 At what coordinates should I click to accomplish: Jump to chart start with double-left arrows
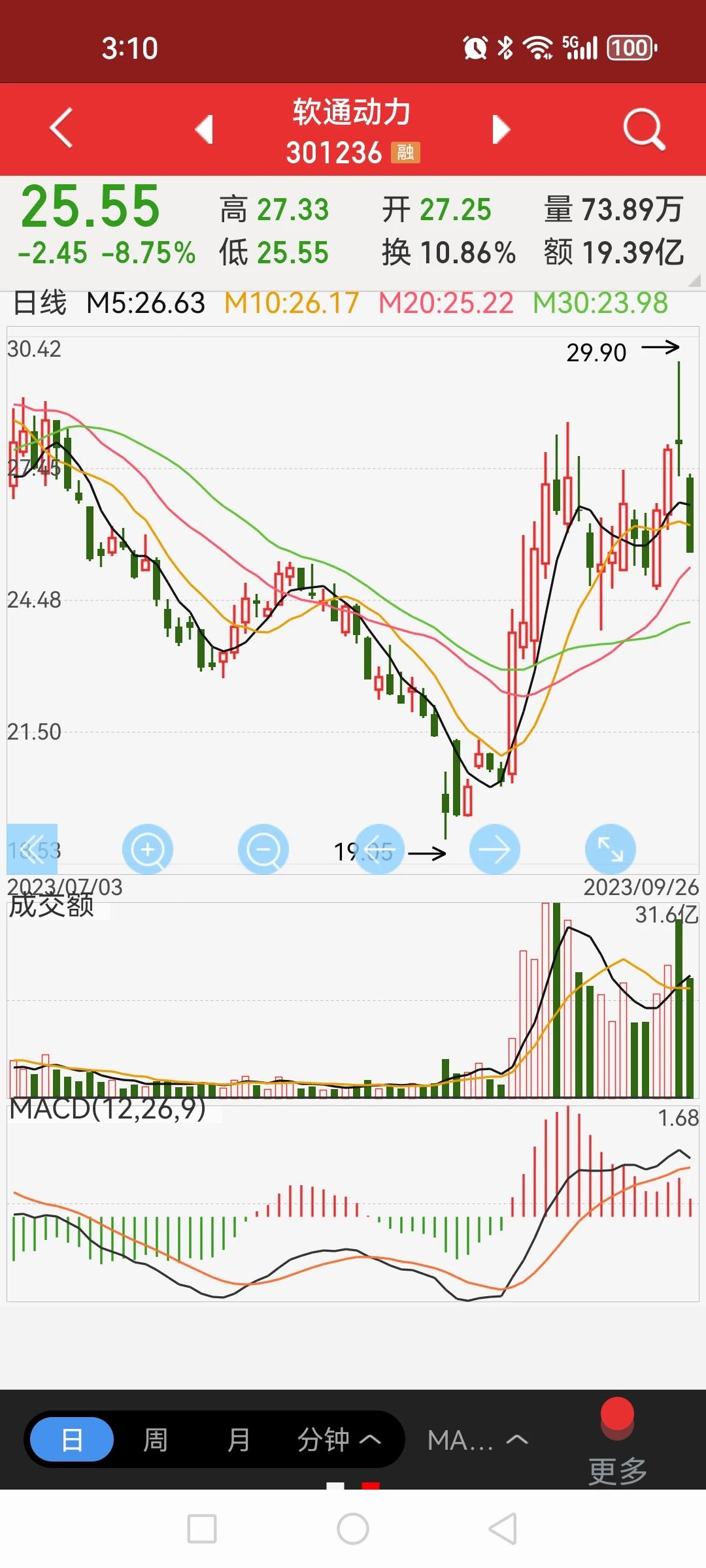coord(32,849)
